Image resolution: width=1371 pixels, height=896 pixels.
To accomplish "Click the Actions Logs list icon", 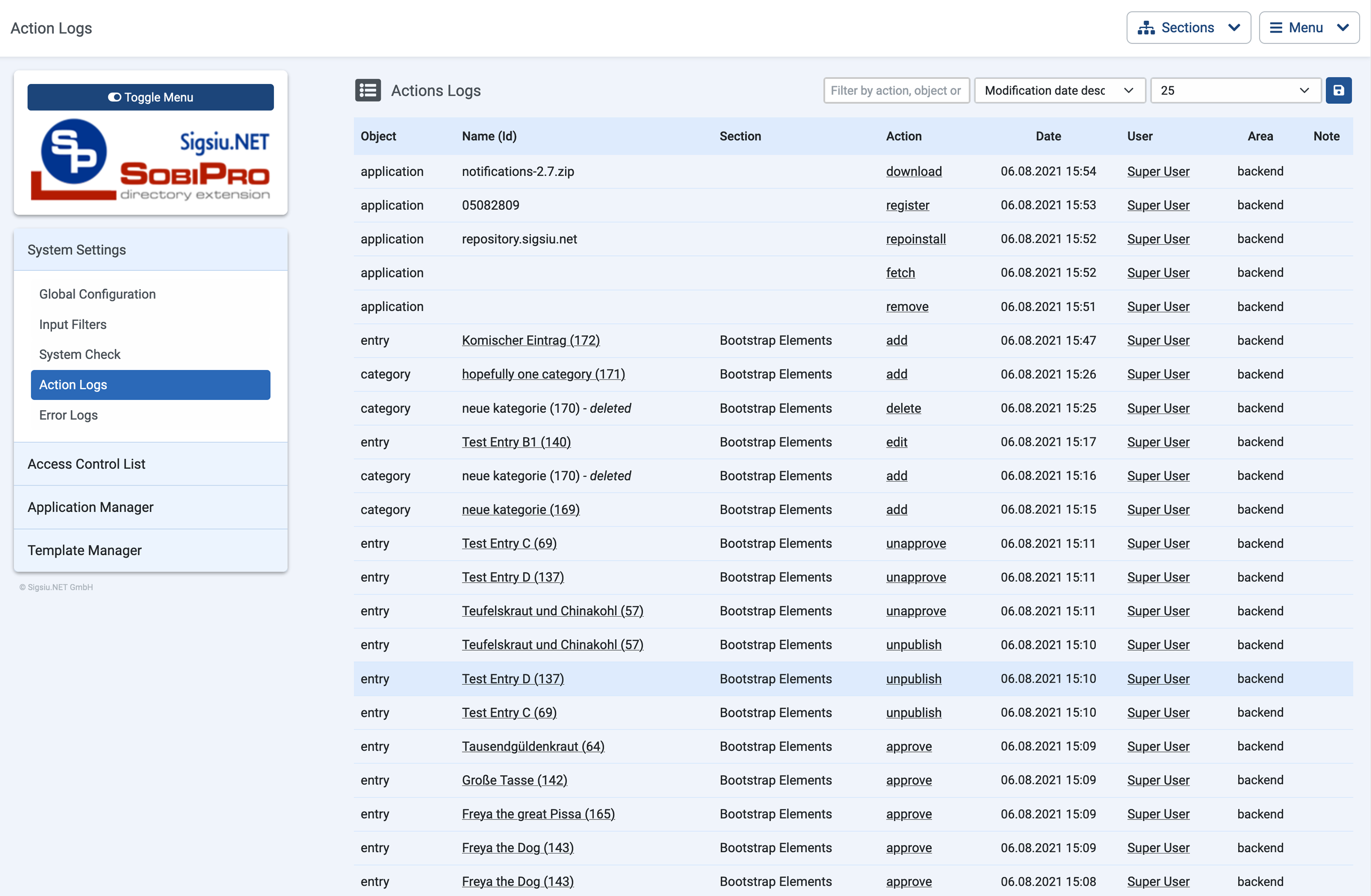I will click(x=367, y=90).
